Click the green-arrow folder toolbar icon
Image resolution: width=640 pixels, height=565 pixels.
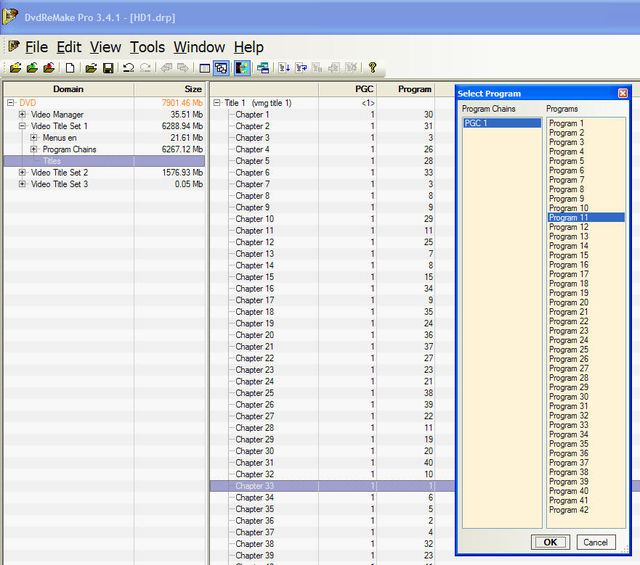[32, 68]
